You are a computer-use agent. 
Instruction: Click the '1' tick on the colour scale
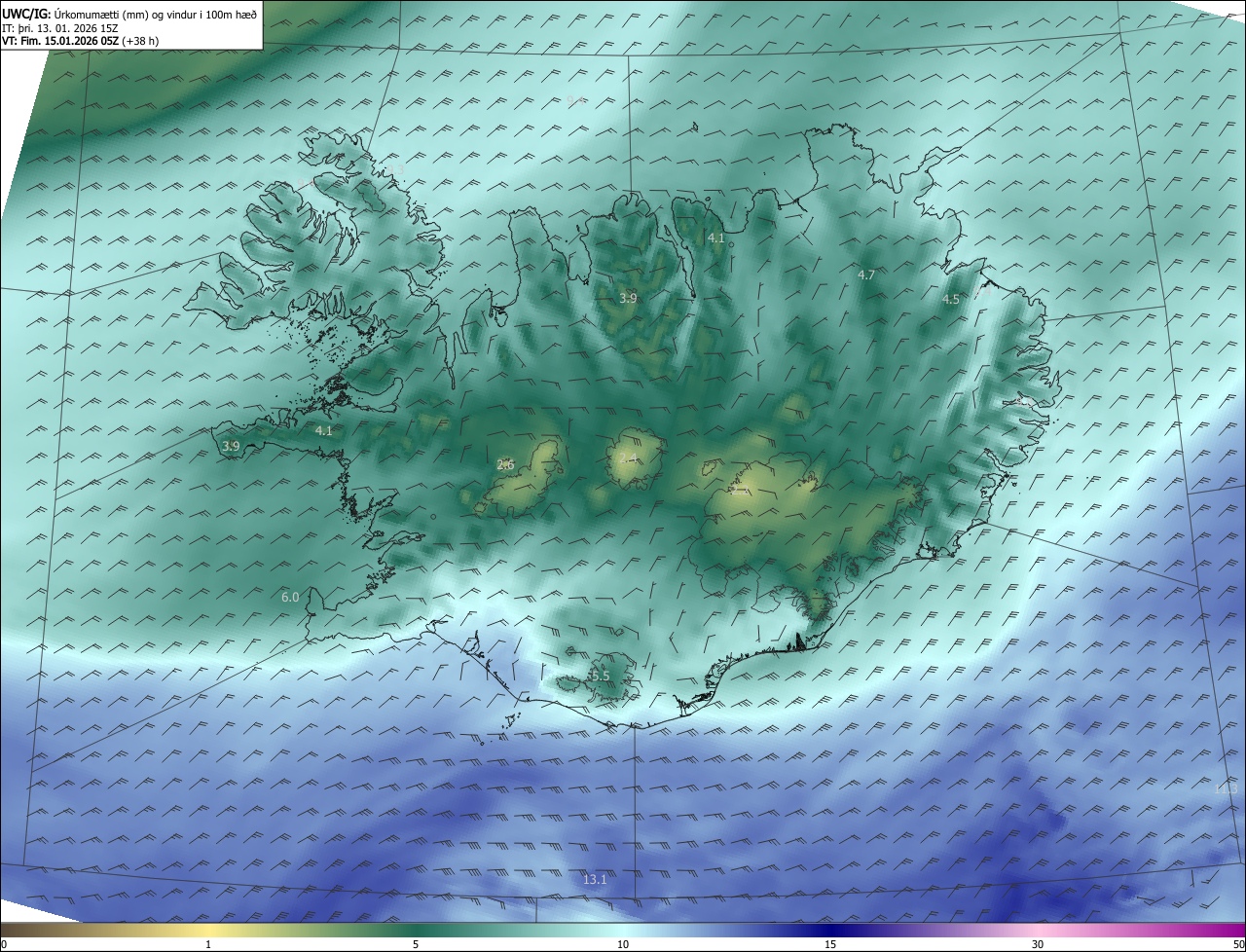(208, 944)
